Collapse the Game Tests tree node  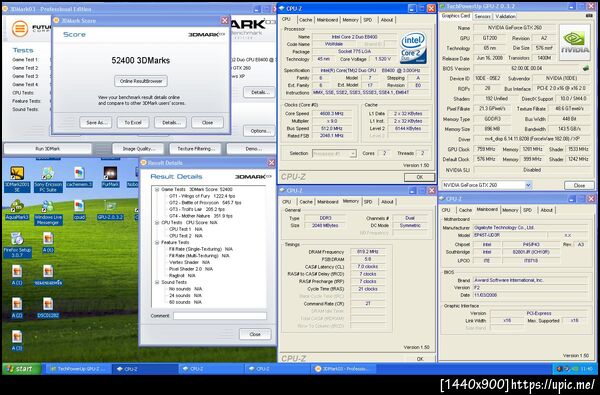[157, 189]
